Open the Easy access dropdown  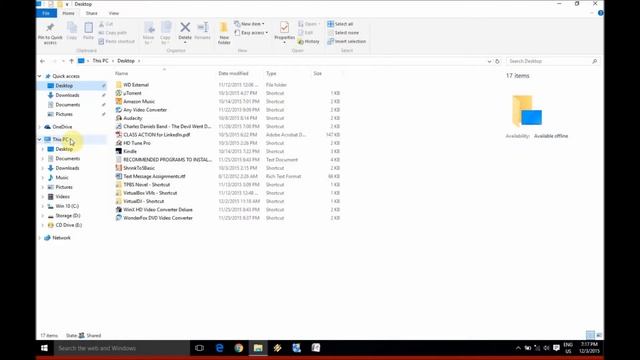(x=251, y=33)
